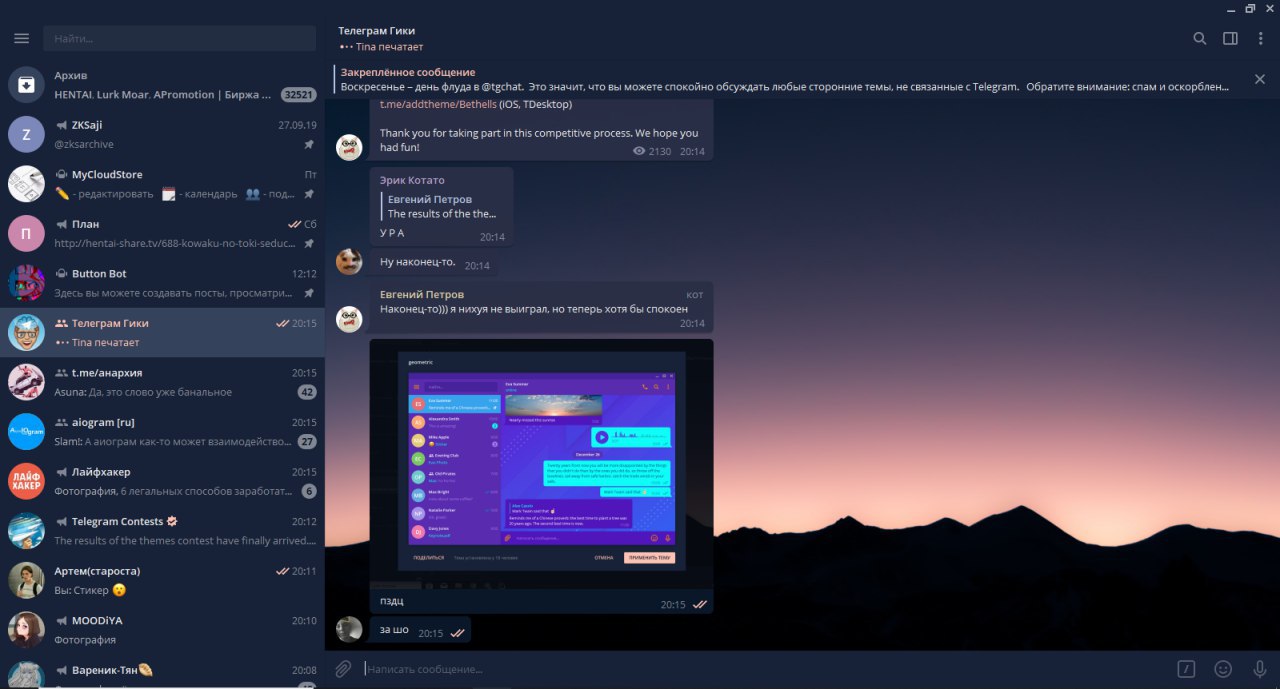Viewport: 1280px width, 689px height.
Task: Click the Archive folder avatar icon
Action: click(x=26, y=84)
